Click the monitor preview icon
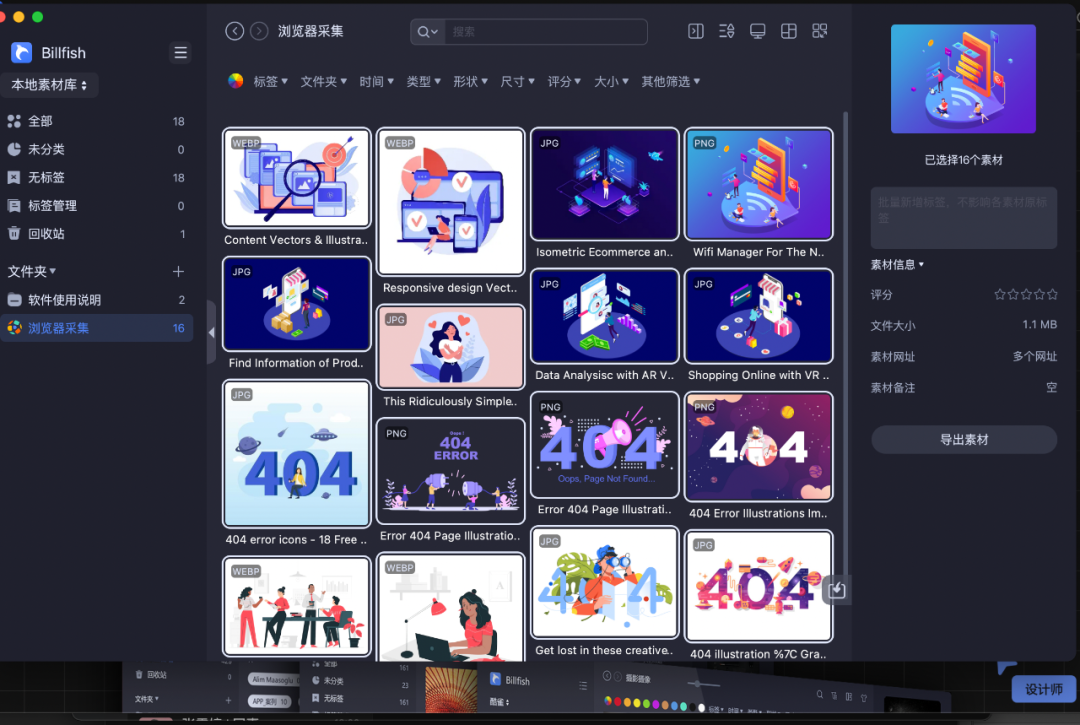 pyautogui.click(x=757, y=31)
